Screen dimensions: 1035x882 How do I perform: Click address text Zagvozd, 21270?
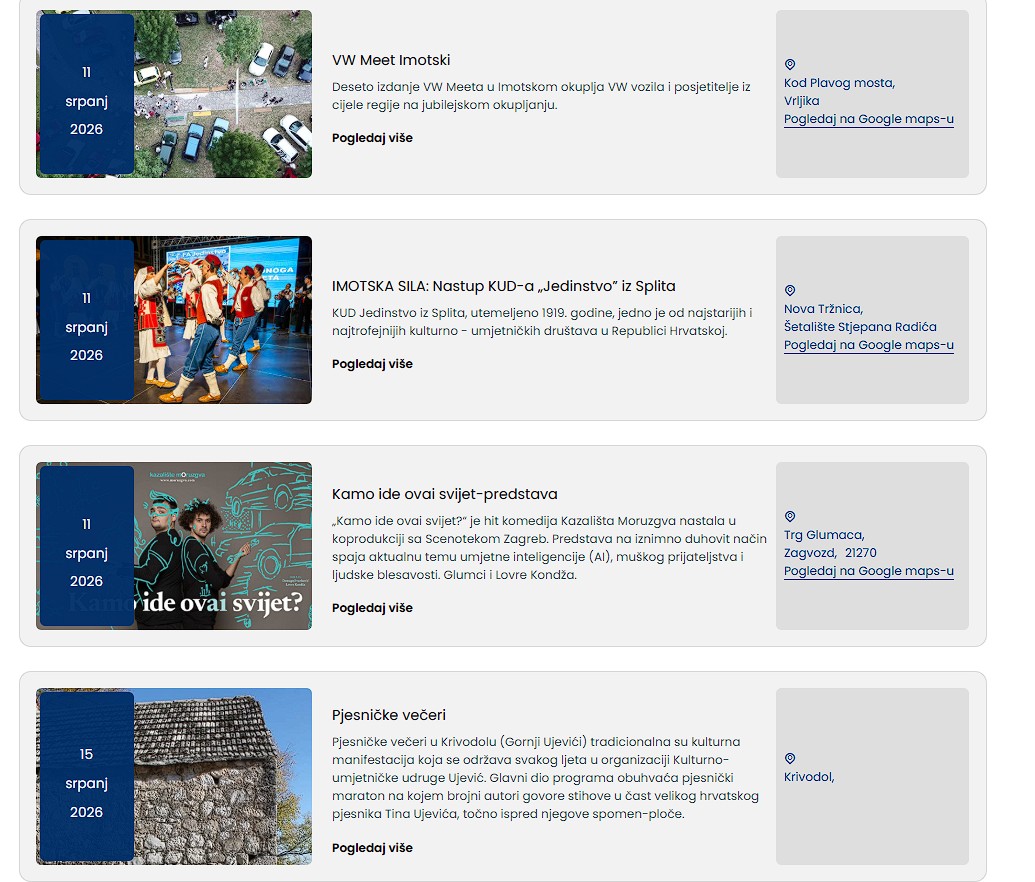830,553
